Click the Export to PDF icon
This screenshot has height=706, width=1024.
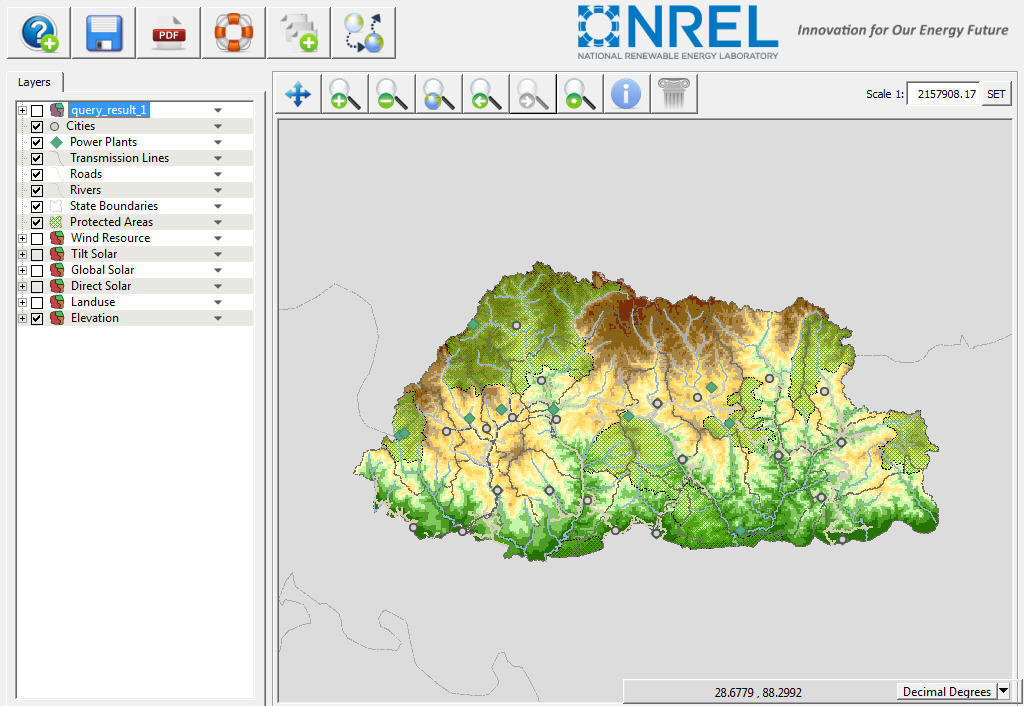(x=168, y=33)
